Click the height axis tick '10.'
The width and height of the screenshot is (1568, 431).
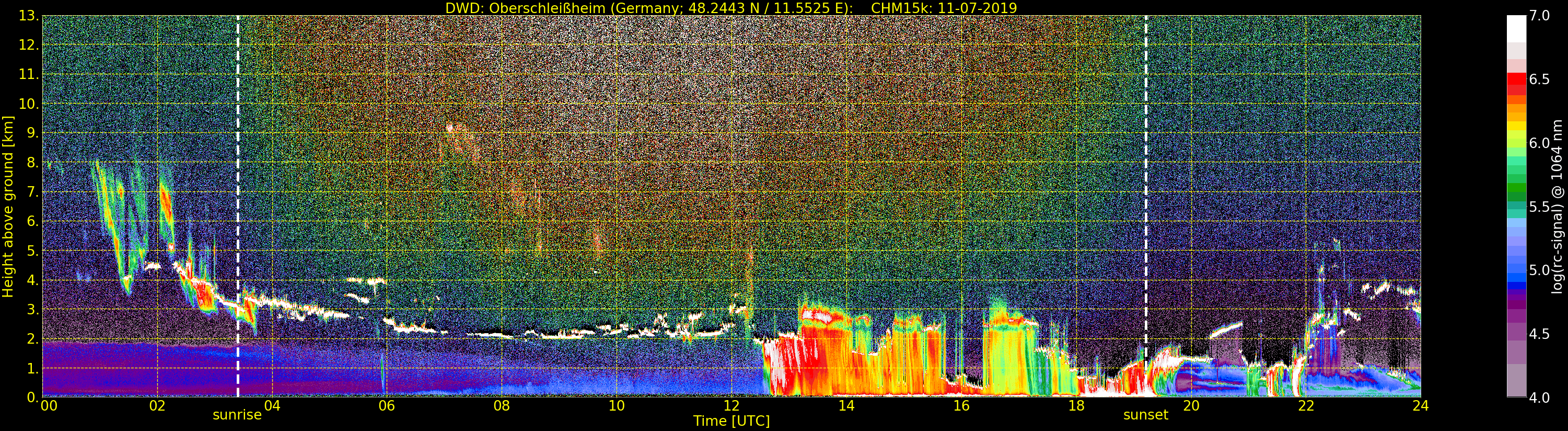tap(28, 104)
